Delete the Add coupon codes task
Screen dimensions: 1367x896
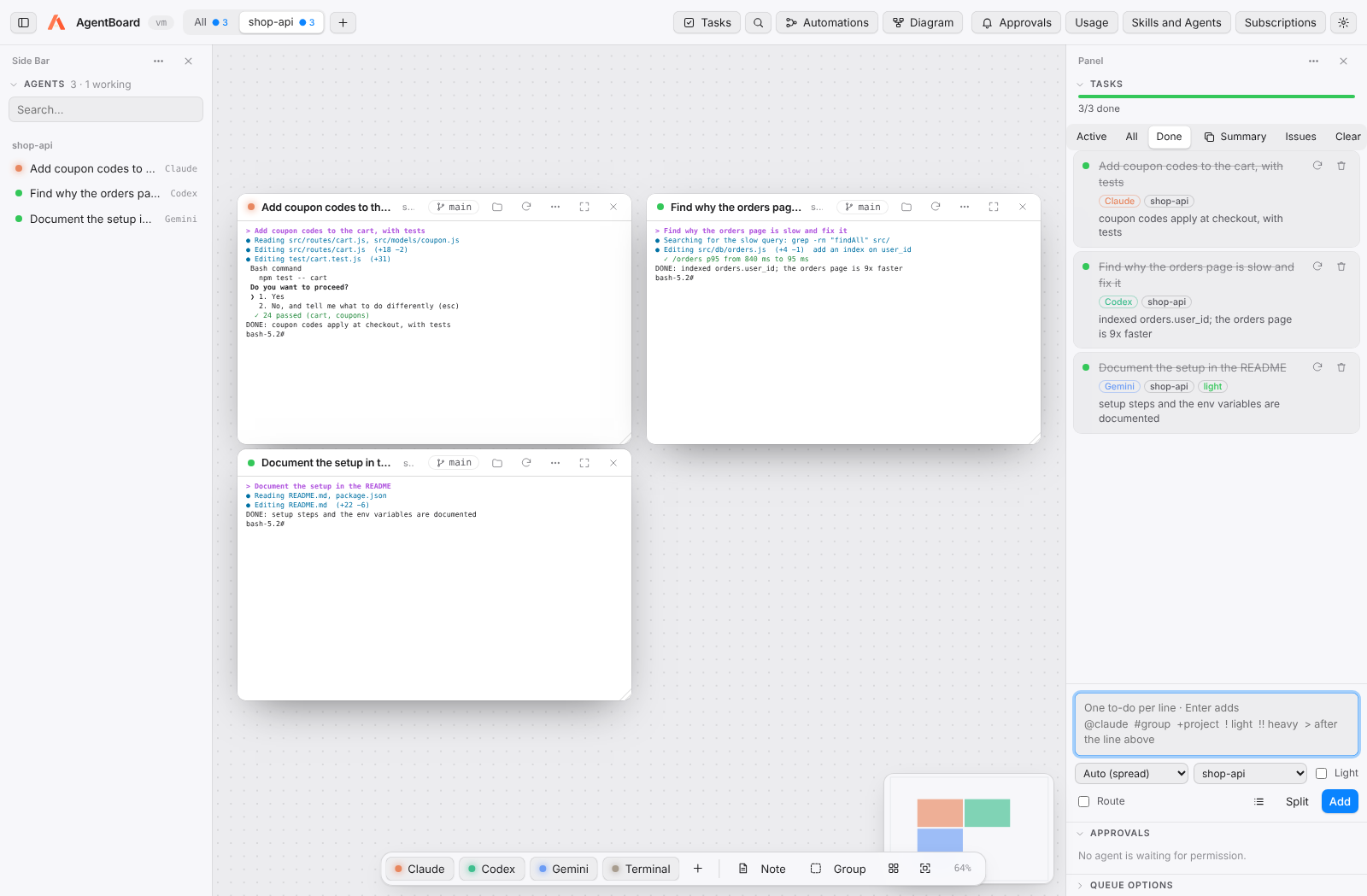pyautogui.click(x=1341, y=166)
